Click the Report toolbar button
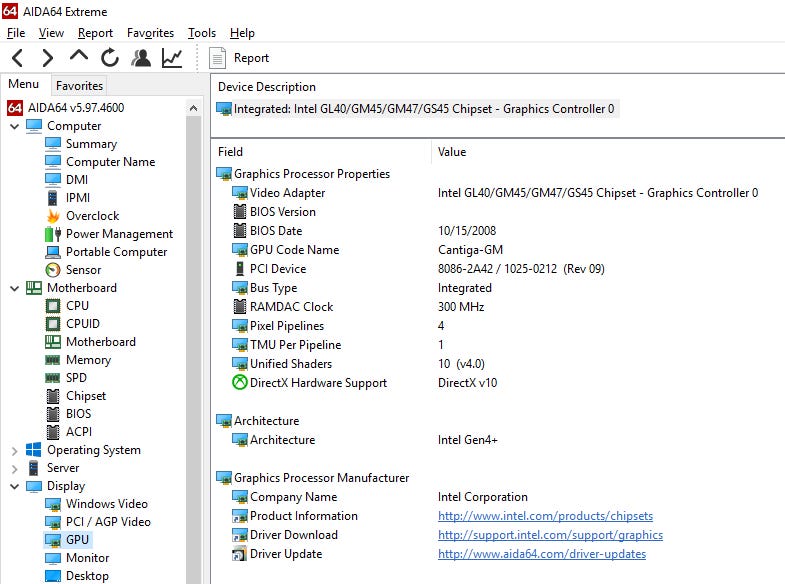This screenshot has width=785, height=584. pos(240,58)
